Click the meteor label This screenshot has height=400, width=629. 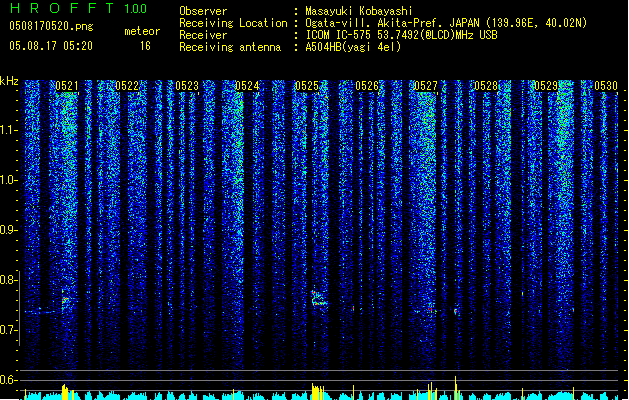point(142,31)
